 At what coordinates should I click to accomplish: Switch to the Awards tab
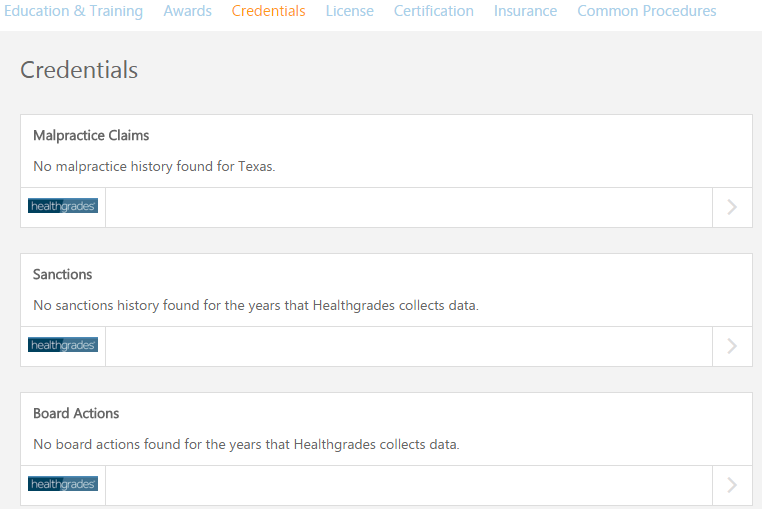pyautogui.click(x=187, y=11)
